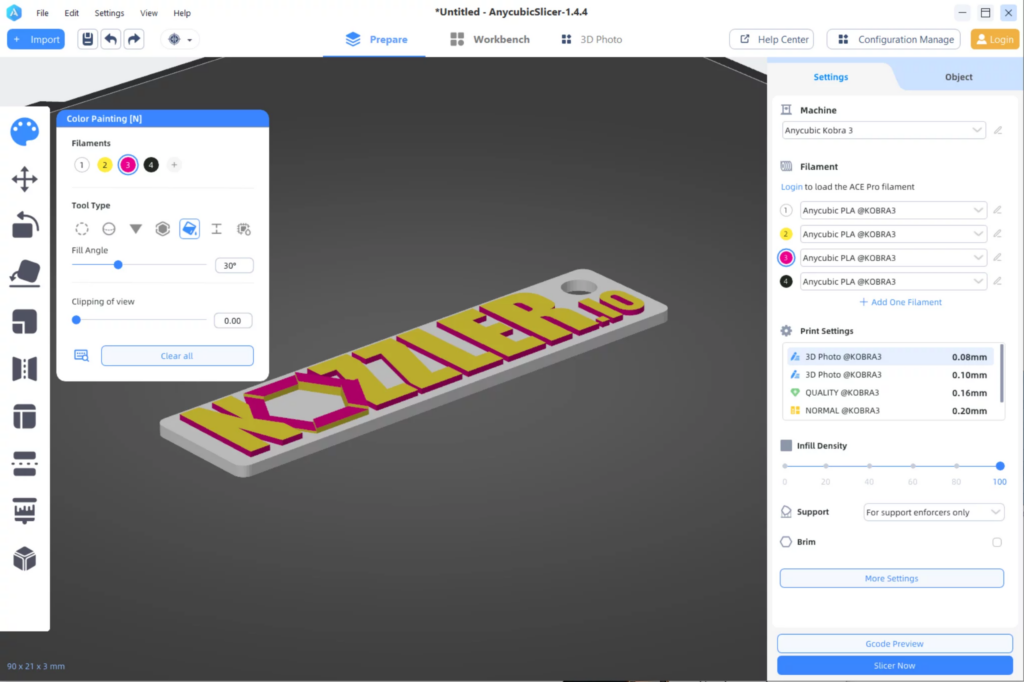Choose the Bucket fill tool type
This screenshot has height=682, width=1024.
coord(189,229)
